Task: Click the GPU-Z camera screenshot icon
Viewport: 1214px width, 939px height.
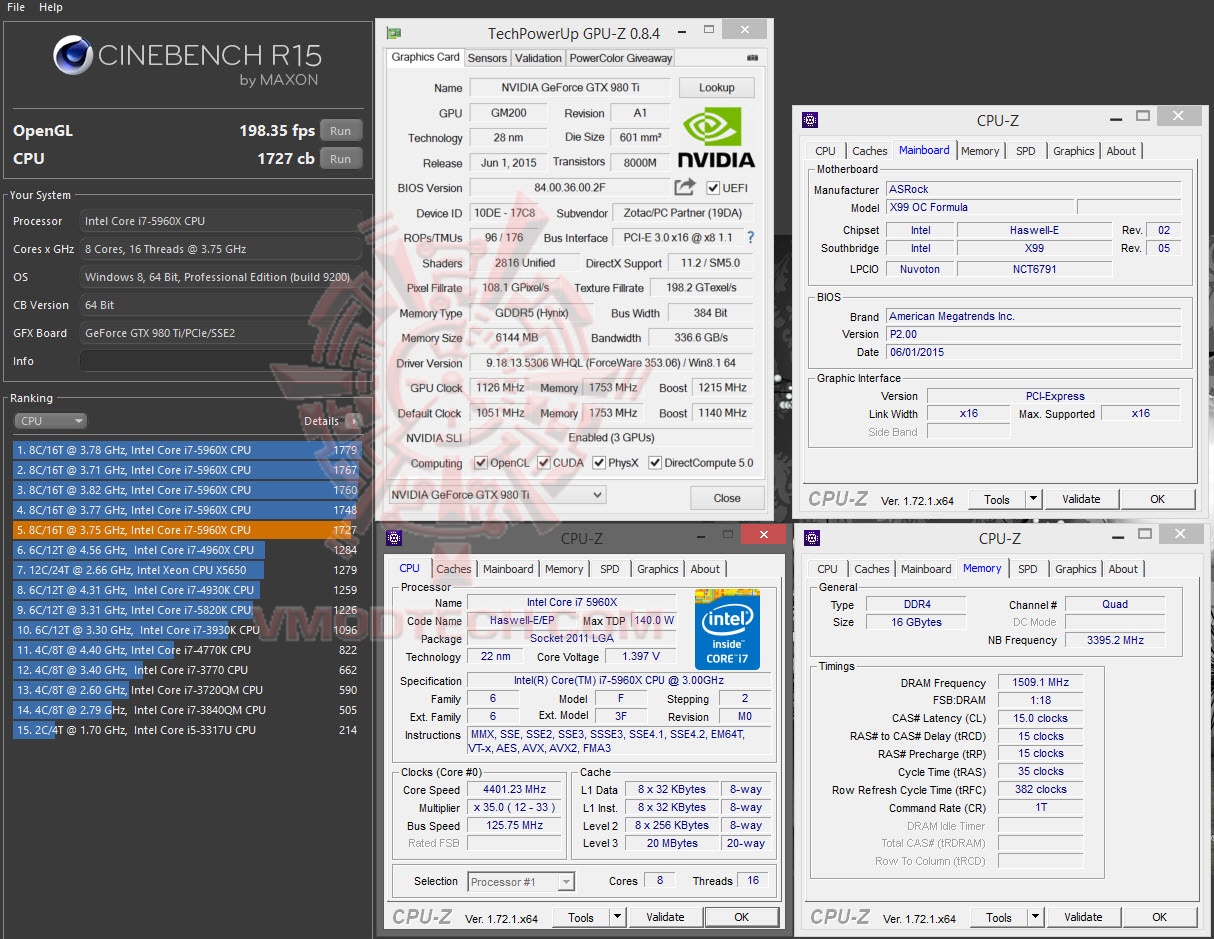Action: pyautogui.click(x=752, y=58)
